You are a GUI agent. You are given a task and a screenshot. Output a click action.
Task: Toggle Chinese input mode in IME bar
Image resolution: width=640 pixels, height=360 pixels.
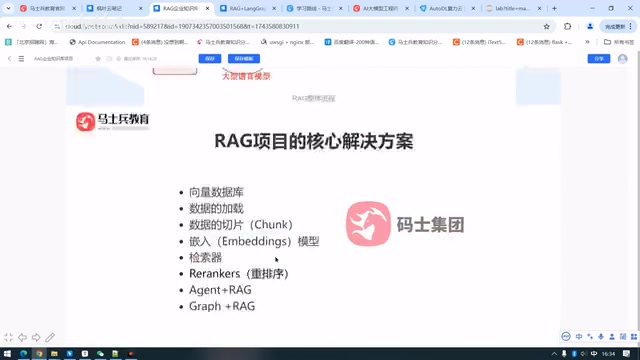(x=579, y=337)
